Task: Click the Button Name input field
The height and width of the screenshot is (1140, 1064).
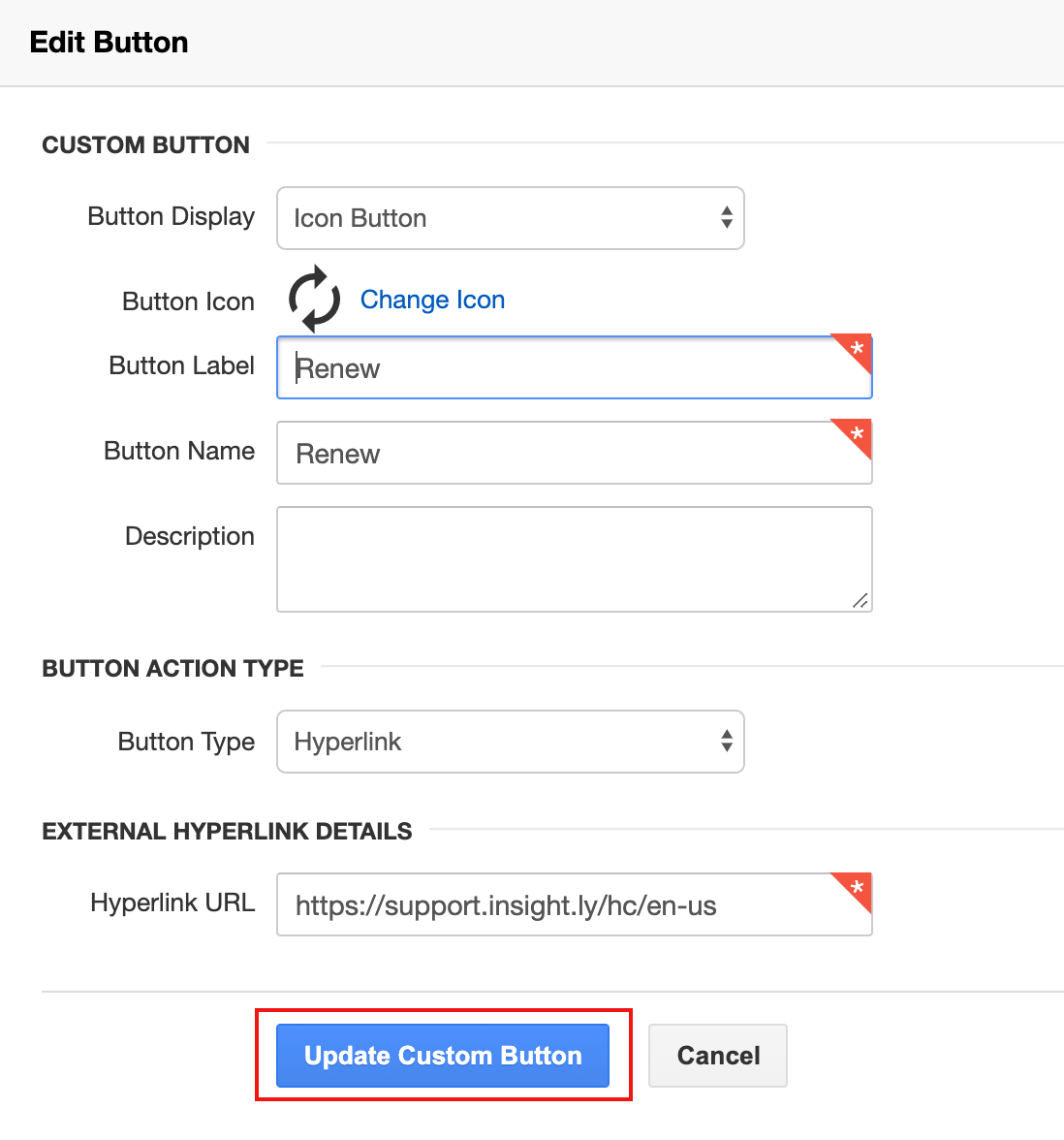Action: click(x=574, y=452)
